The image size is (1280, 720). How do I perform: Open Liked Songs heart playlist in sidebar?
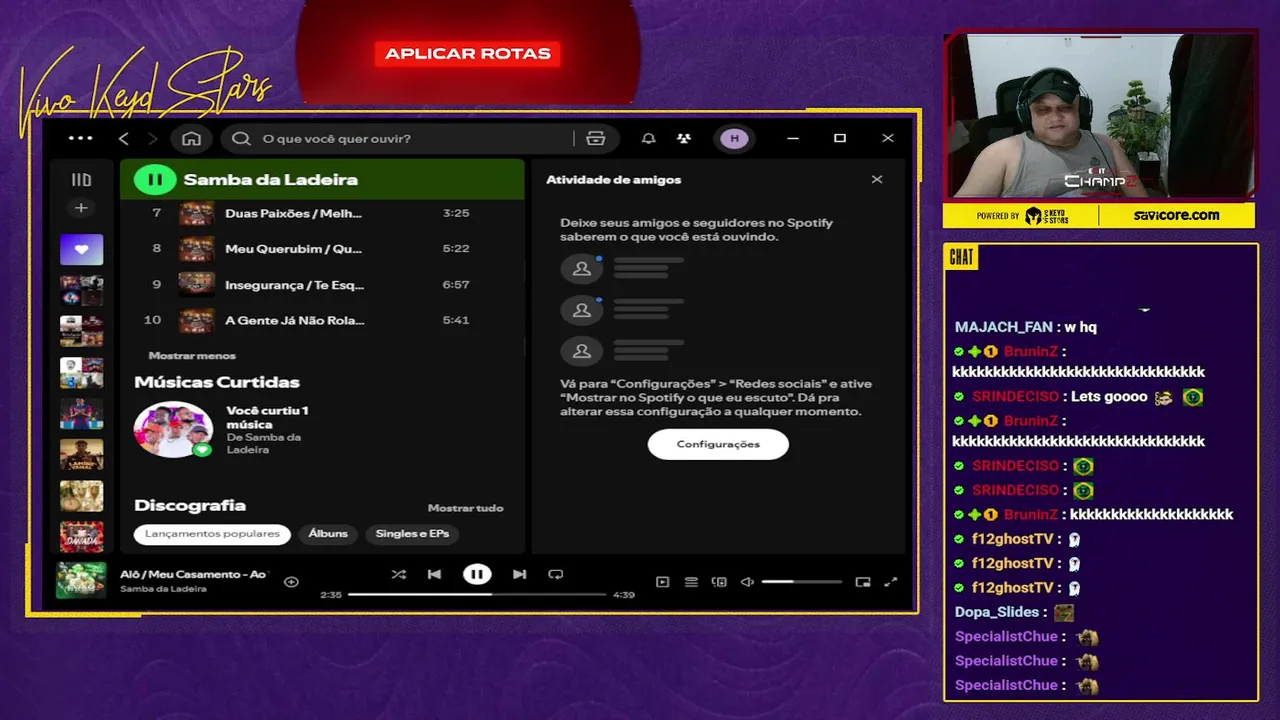click(x=81, y=249)
